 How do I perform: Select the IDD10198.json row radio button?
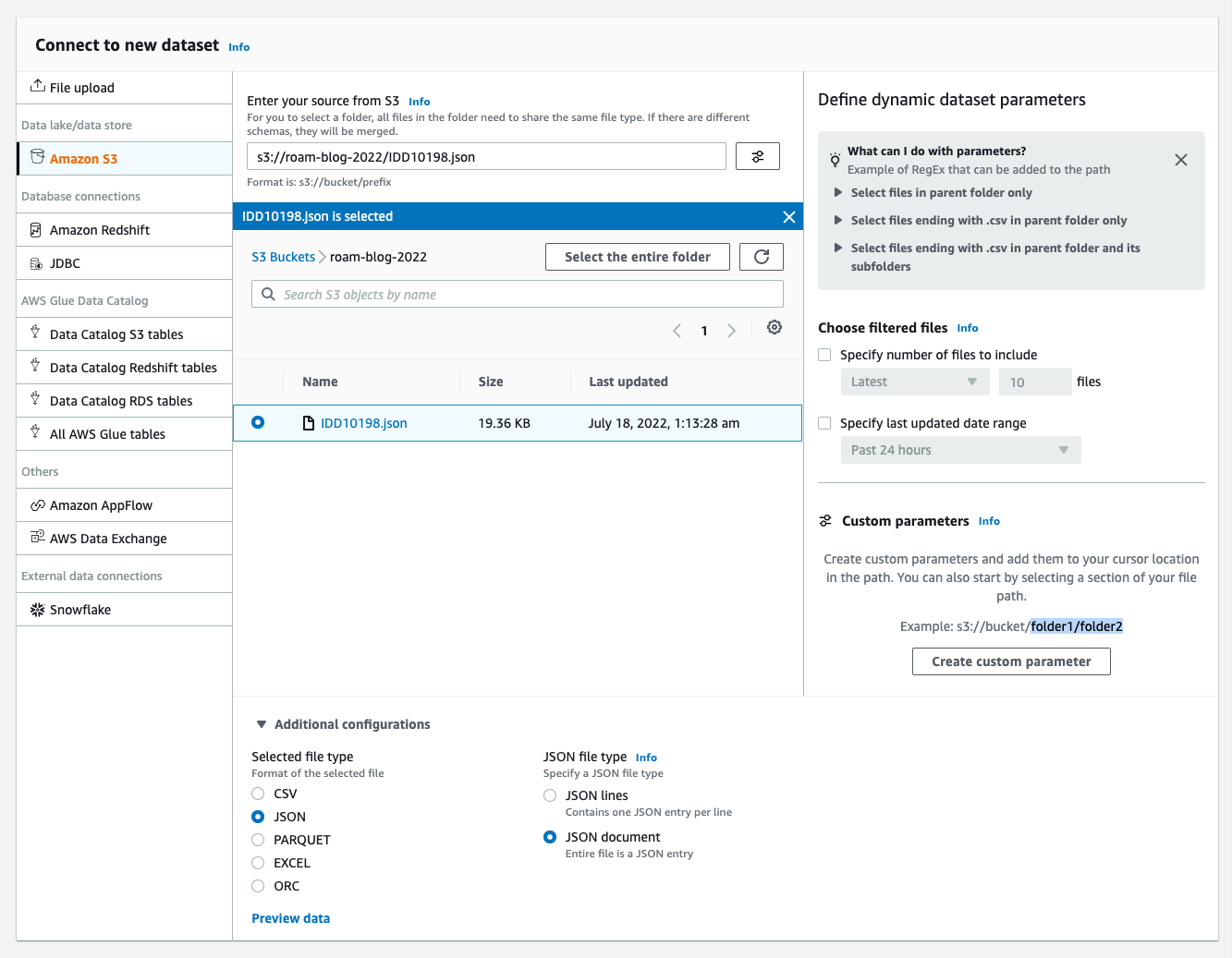pos(258,422)
